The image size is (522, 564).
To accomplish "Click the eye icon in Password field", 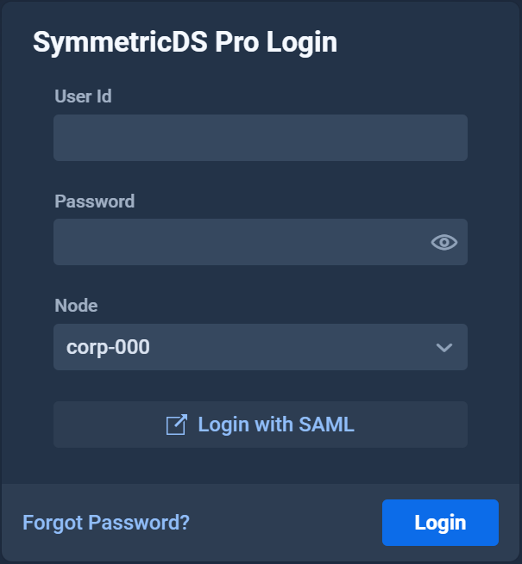I will [444, 242].
